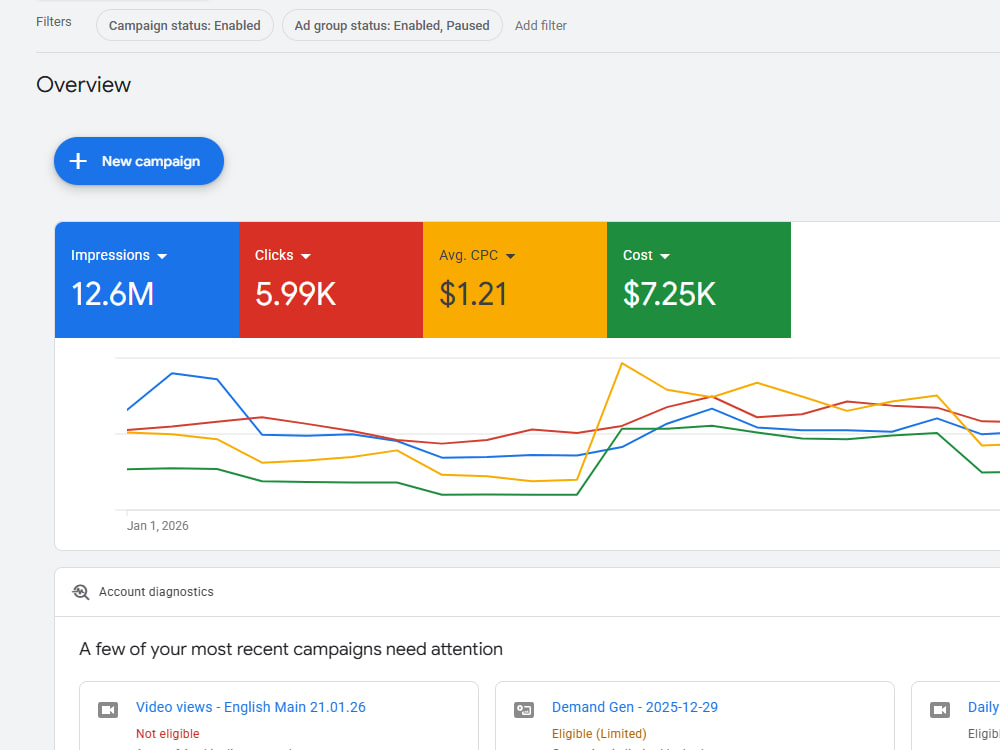Image resolution: width=1000 pixels, height=750 pixels.
Task: Click the plus icon on New campaign
Action: click(x=78, y=161)
